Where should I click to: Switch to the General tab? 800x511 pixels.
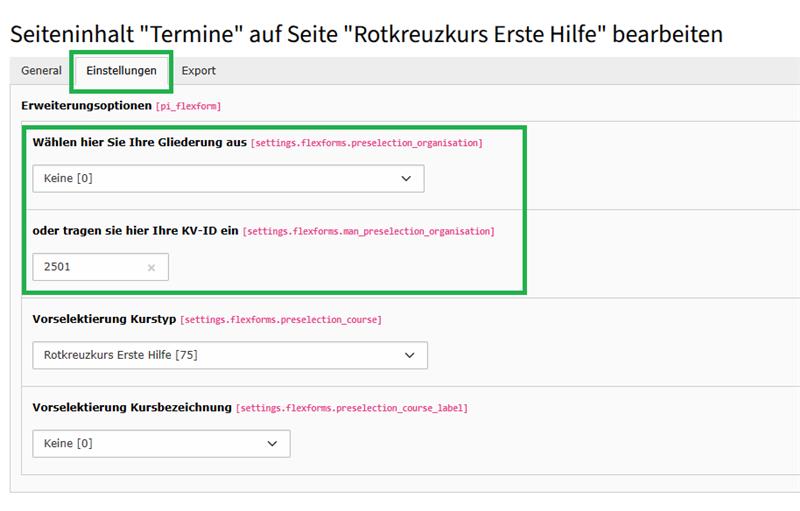tap(41, 71)
